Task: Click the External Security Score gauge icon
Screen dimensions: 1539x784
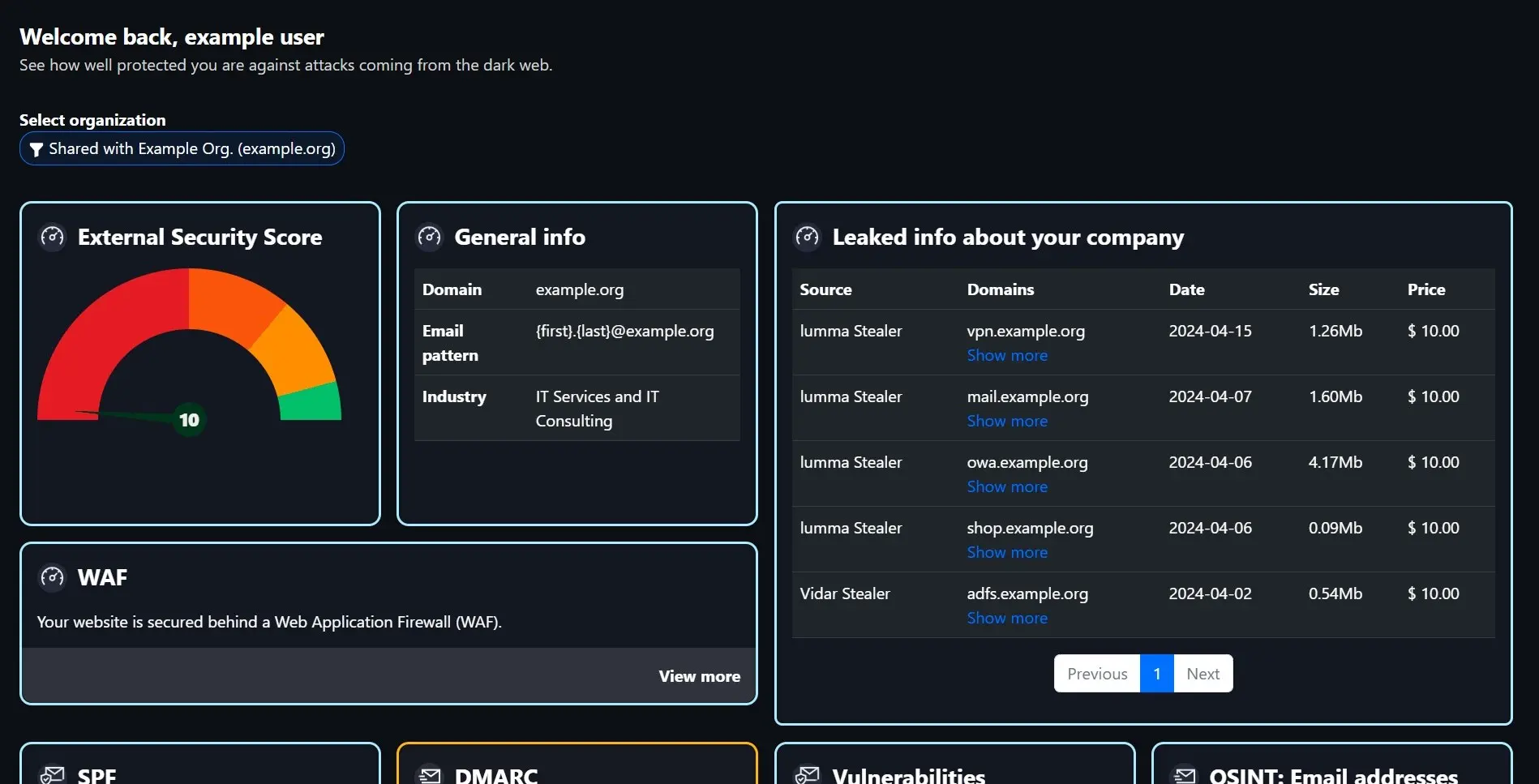Action: pyautogui.click(x=53, y=237)
